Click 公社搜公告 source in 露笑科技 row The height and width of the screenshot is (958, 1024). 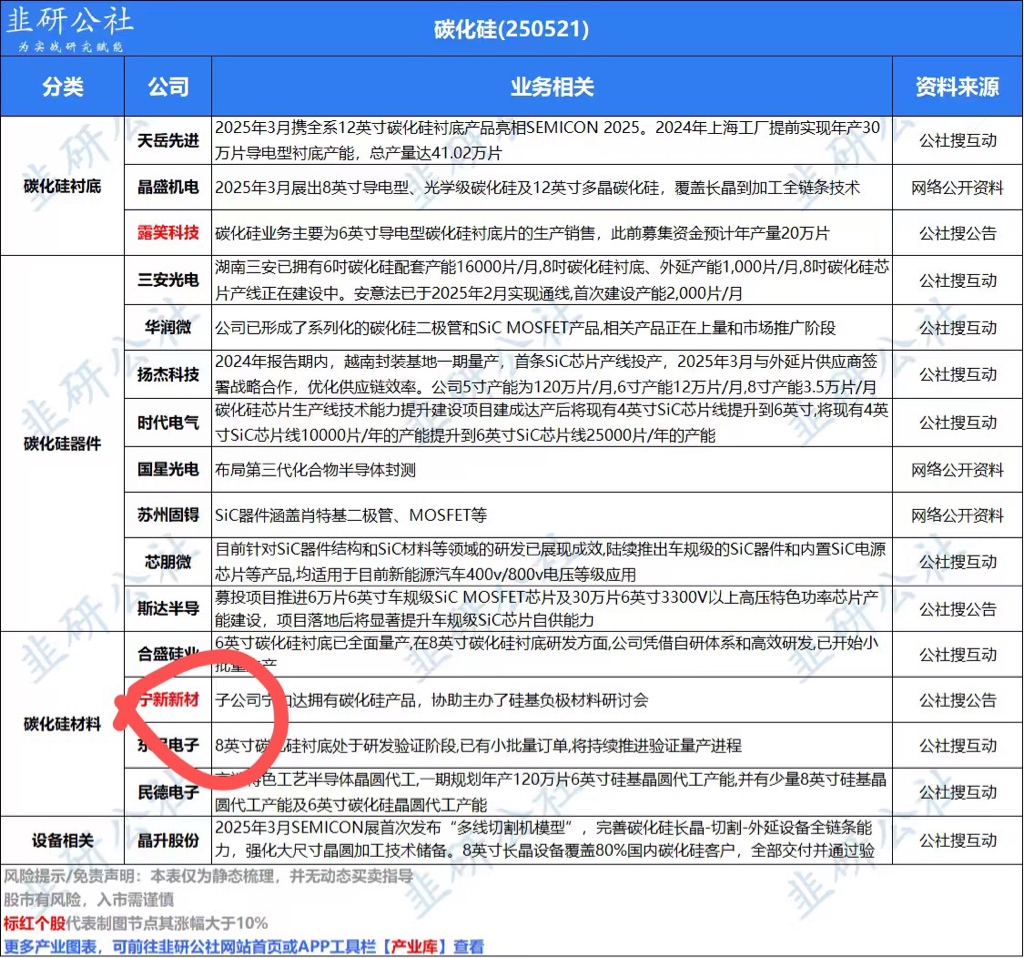click(957, 233)
